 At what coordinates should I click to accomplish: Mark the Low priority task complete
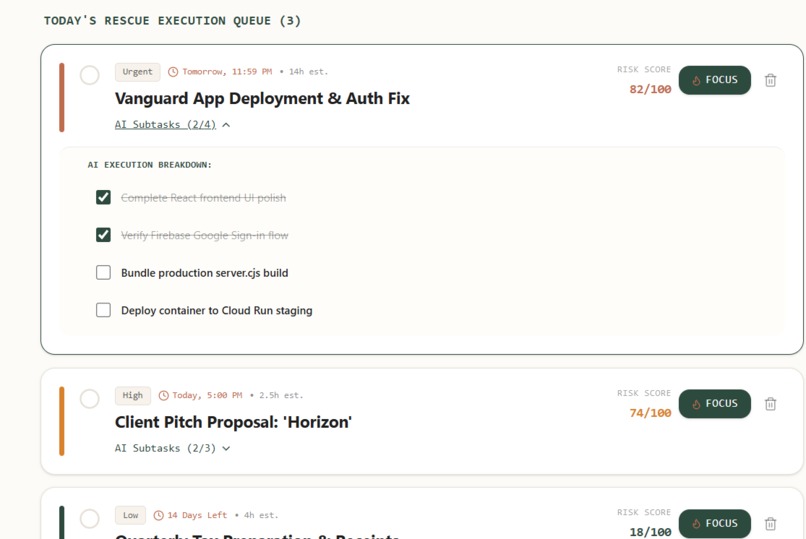(89, 518)
